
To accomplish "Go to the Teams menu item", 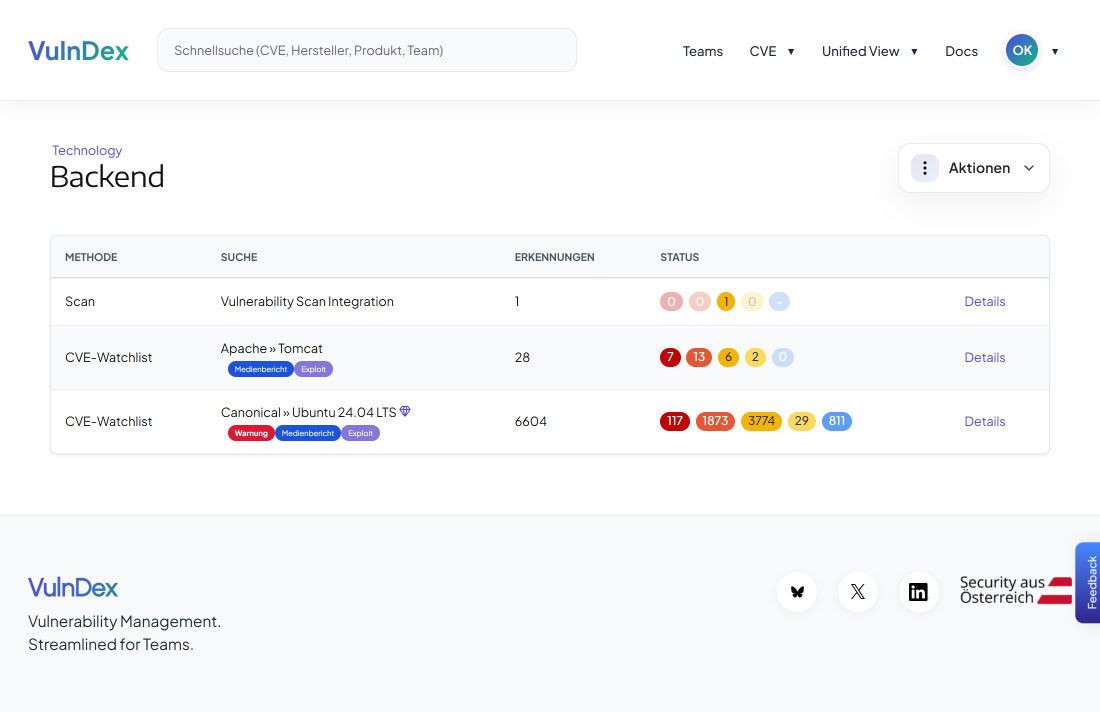I will (702, 51).
